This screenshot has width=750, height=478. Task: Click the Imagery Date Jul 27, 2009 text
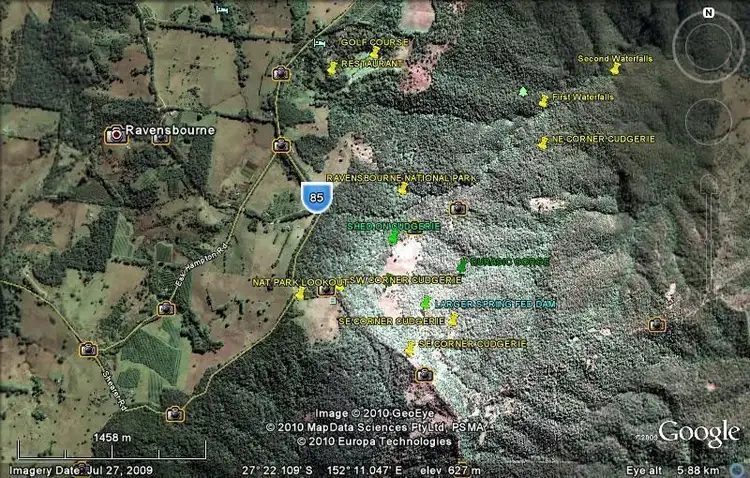point(81,470)
